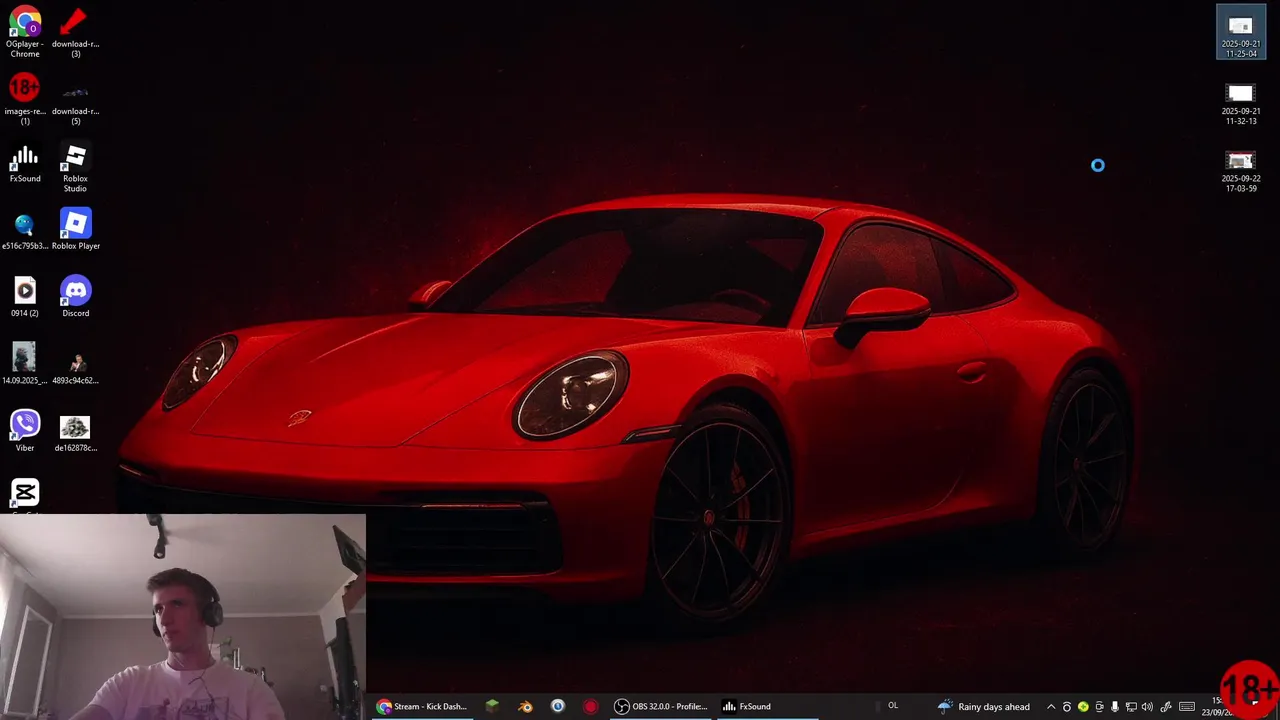Click the OL taskbar indicator
1280x720 pixels.
pos(893,706)
